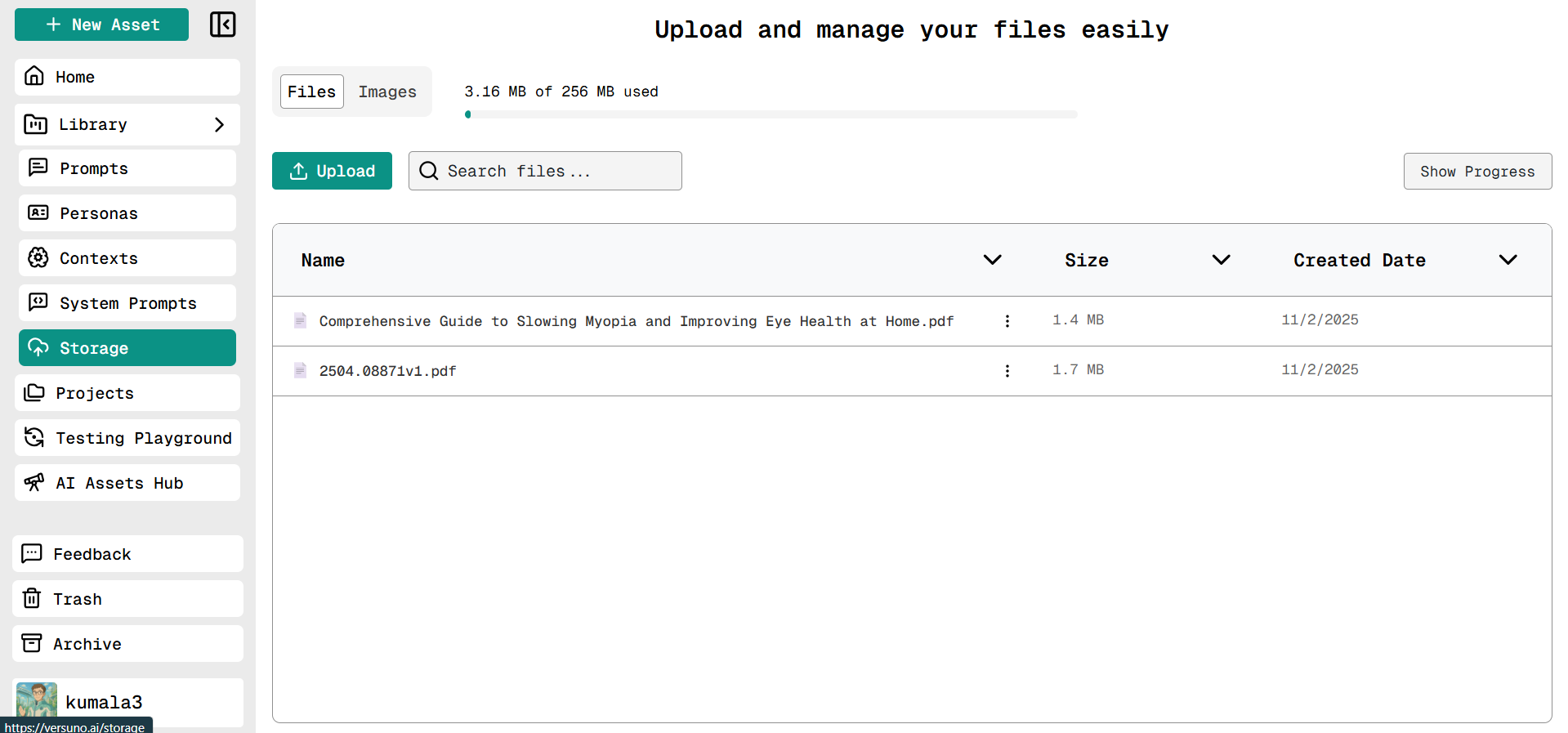Click the Projects folders icon
This screenshot has height=733, width=1568.
[34, 392]
